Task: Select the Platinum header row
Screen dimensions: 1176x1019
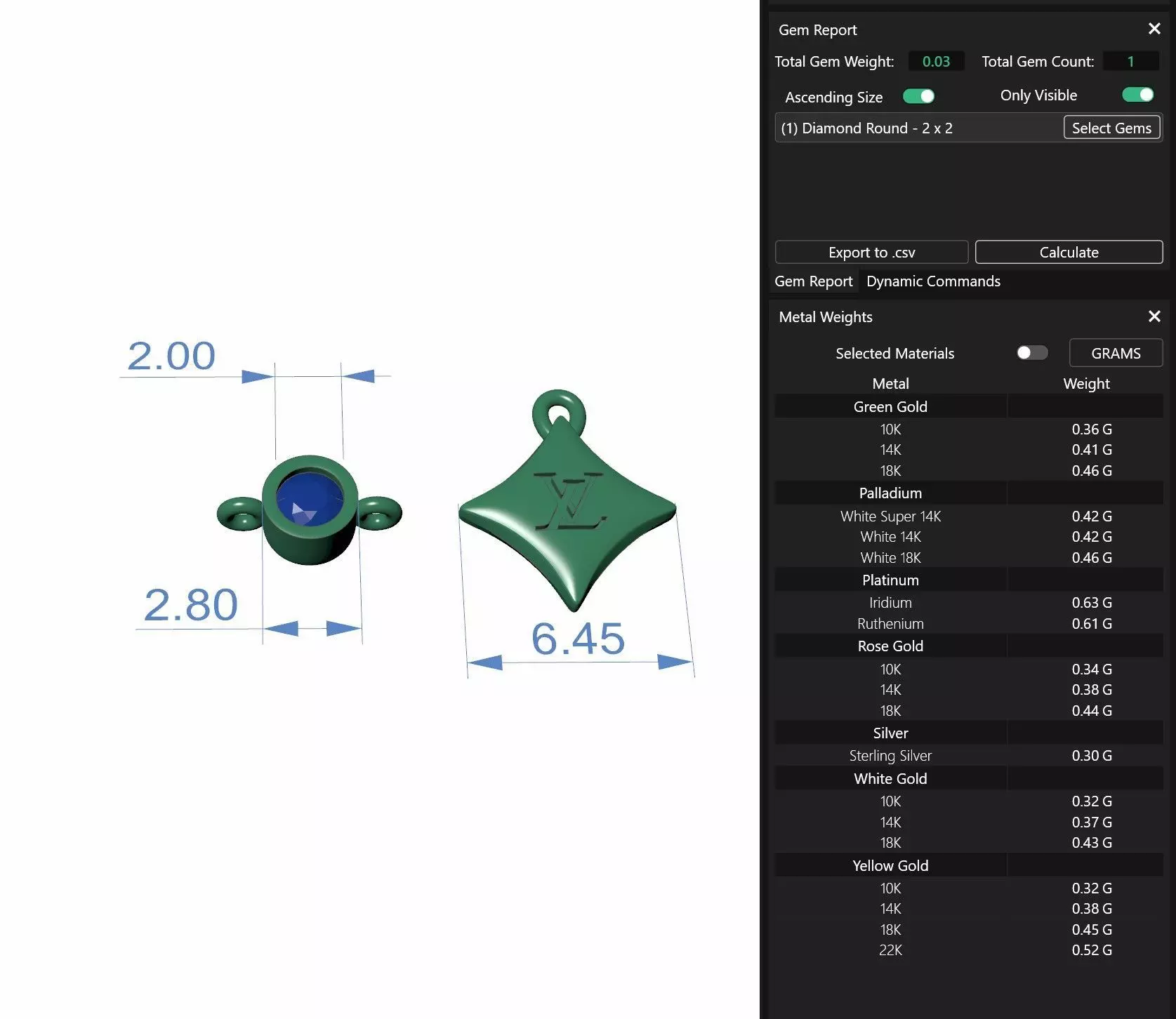Action: click(969, 580)
